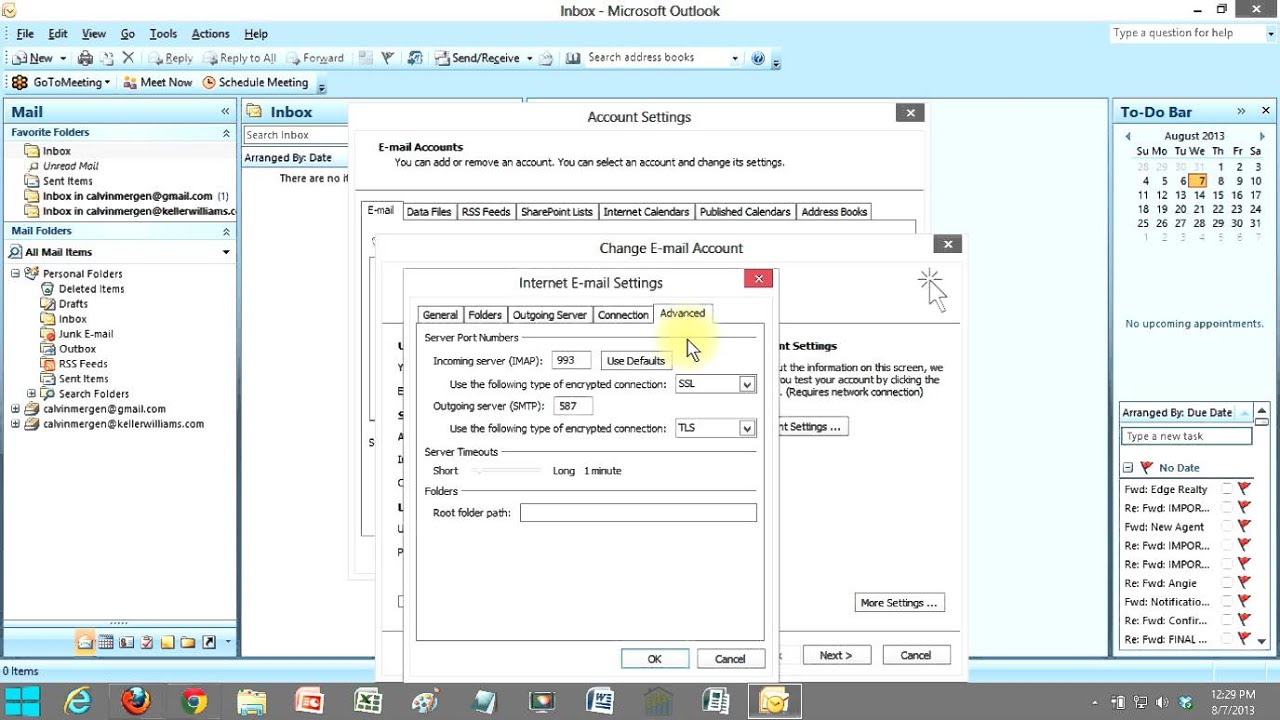
Task: Collapse the Personal Folders tree
Action: 15,273
